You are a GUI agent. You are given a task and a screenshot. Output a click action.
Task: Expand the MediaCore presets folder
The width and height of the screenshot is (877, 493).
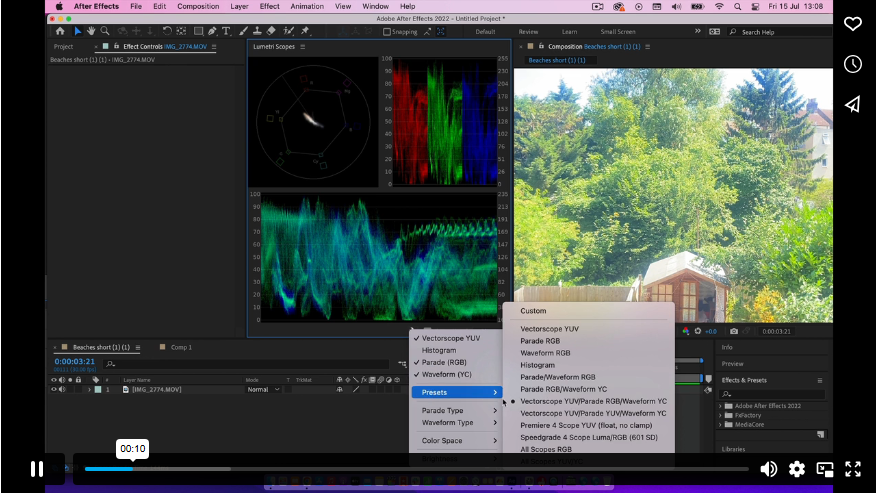coord(720,425)
